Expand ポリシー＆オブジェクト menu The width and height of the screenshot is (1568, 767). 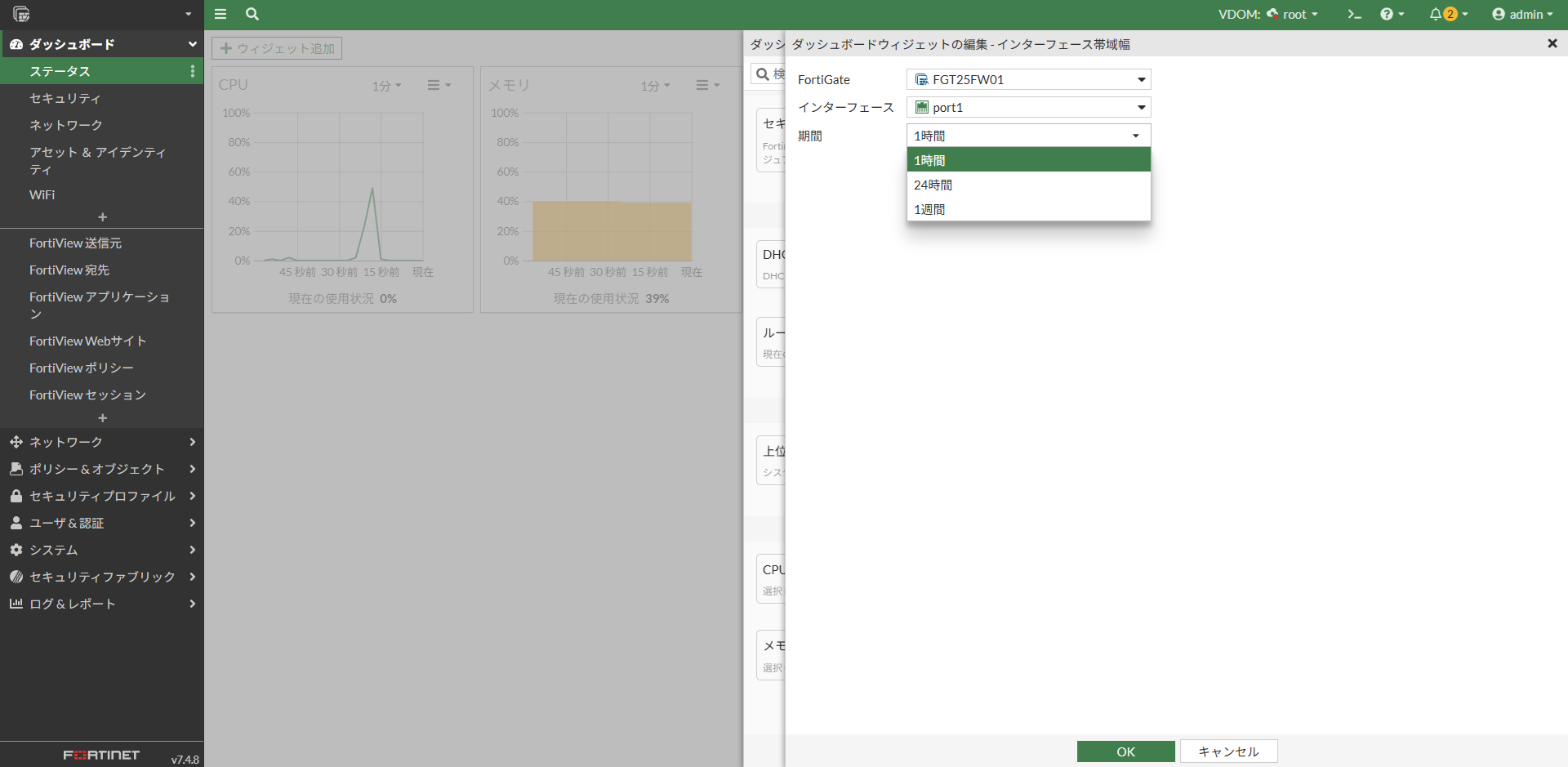tap(101, 469)
